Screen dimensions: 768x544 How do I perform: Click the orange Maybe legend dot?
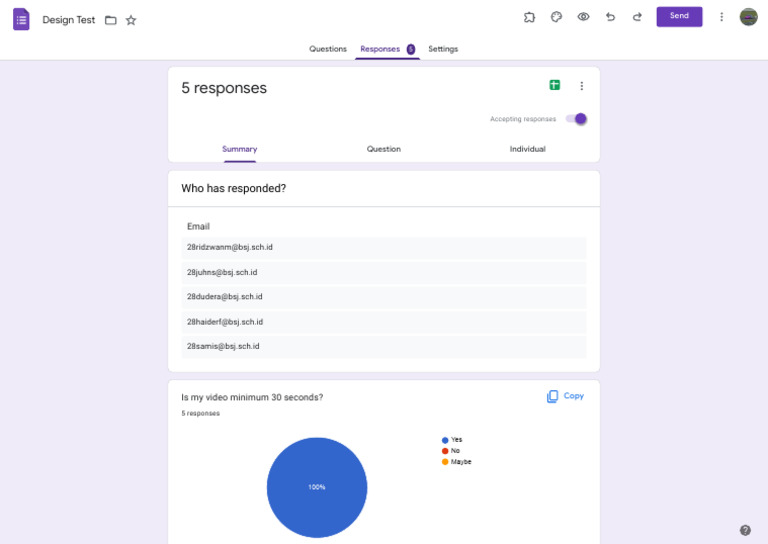(445, 462)
